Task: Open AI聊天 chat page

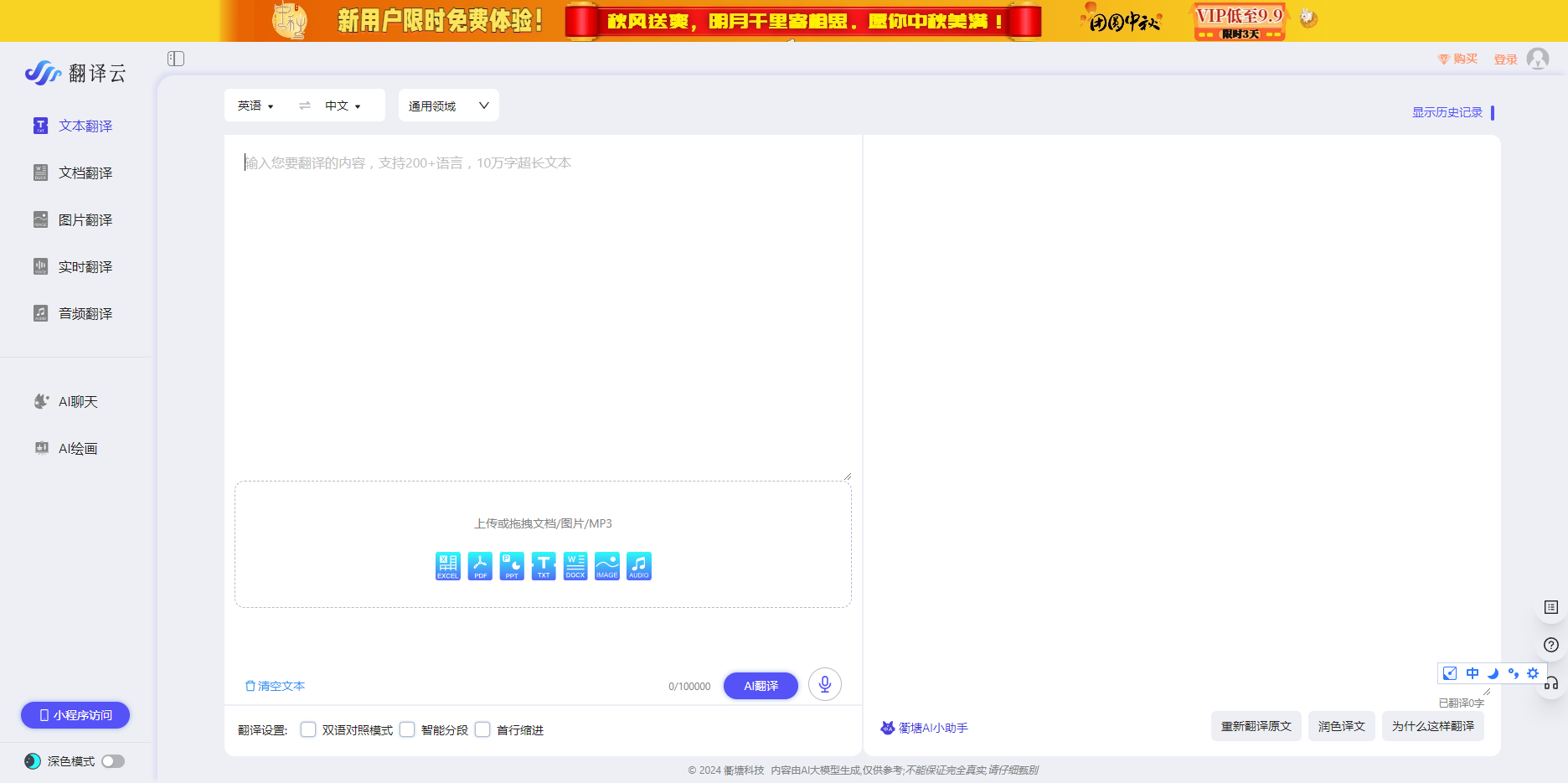Action: (66, 402)
